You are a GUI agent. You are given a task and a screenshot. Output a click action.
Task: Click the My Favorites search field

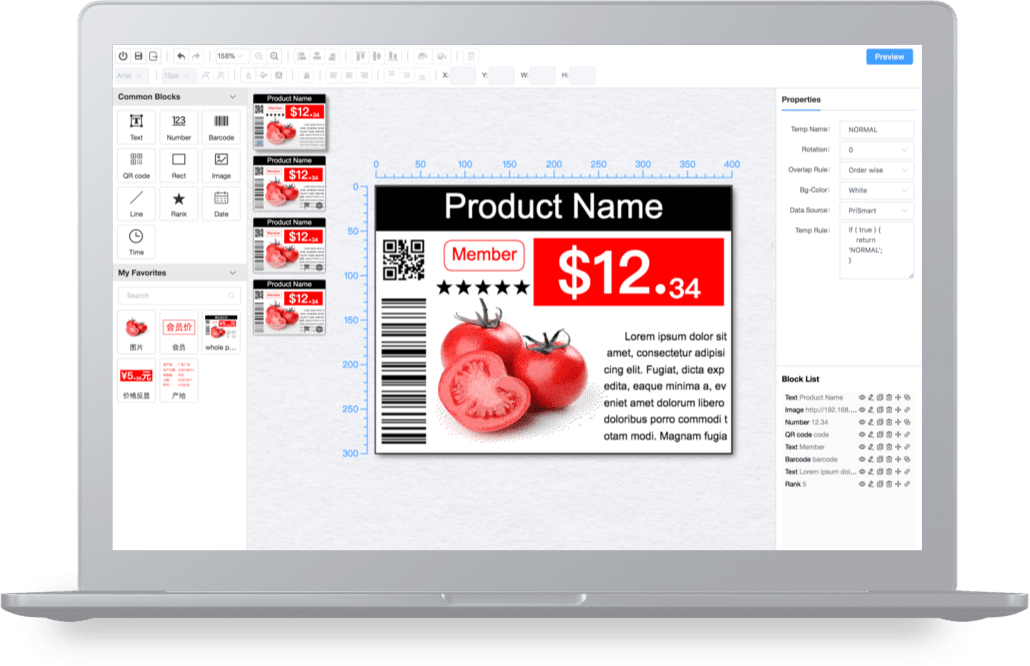tap(178, 296)
